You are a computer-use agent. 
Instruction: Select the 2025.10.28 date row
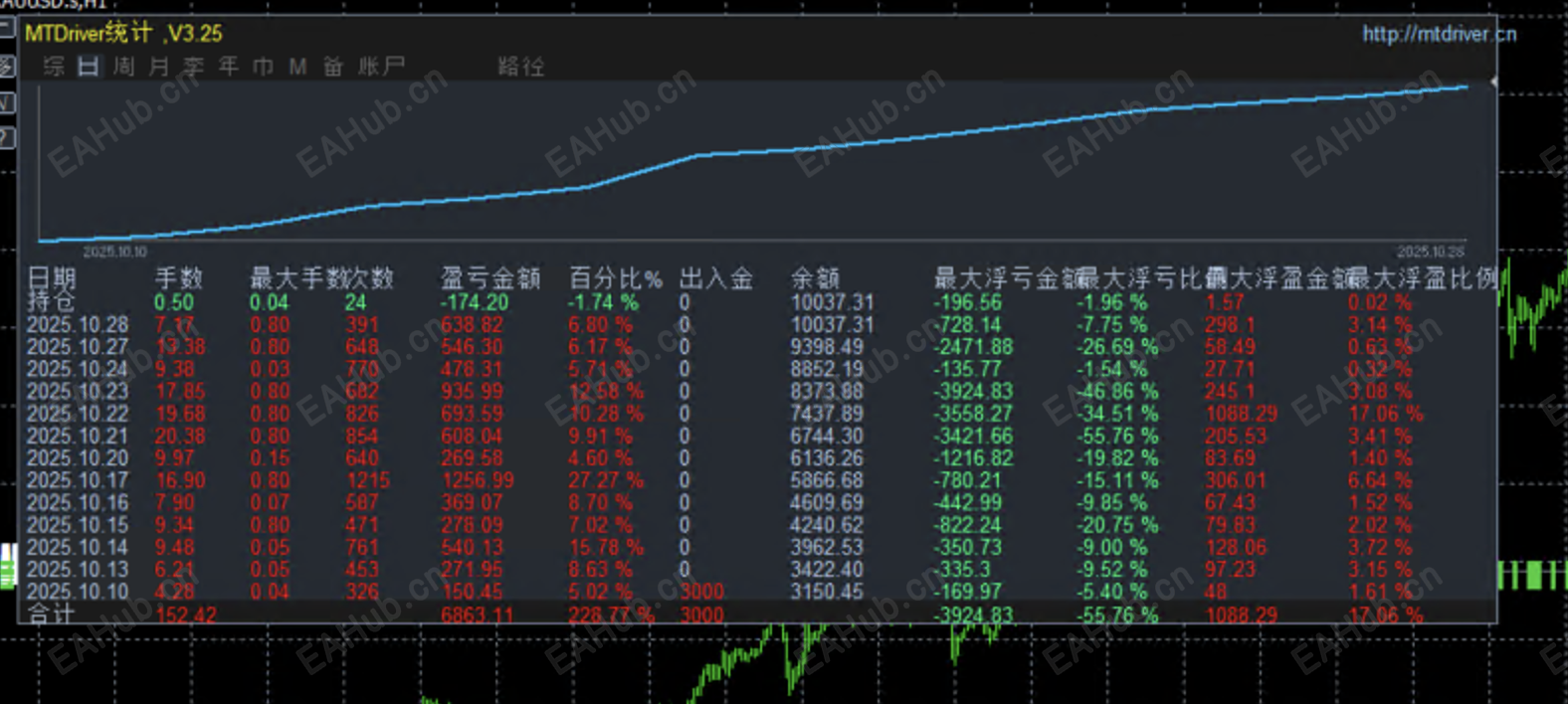tap(78, 325)
